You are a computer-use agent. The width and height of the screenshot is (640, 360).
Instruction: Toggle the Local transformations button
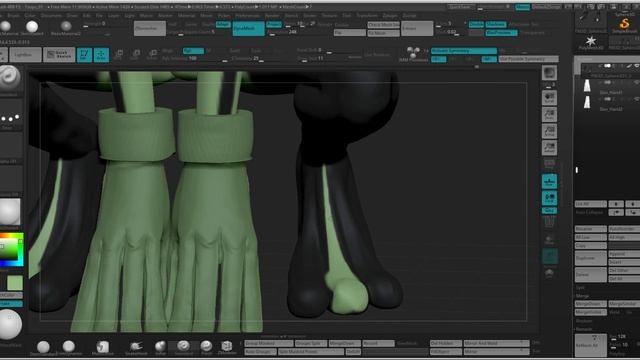pyautogui.click(x=549, y=198)
